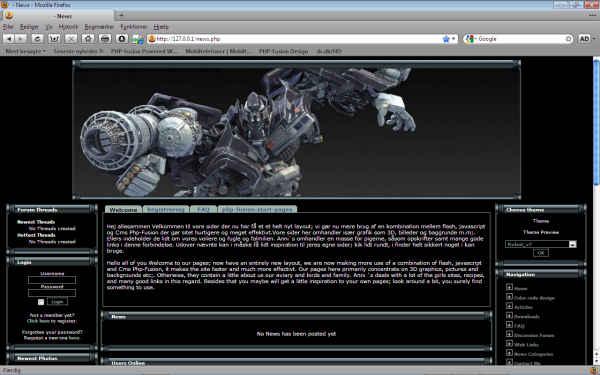Open the Robot_v7 theme dropdown
Image resolution: width=600 pixels, height=375 pixels.
pos(572,244)
